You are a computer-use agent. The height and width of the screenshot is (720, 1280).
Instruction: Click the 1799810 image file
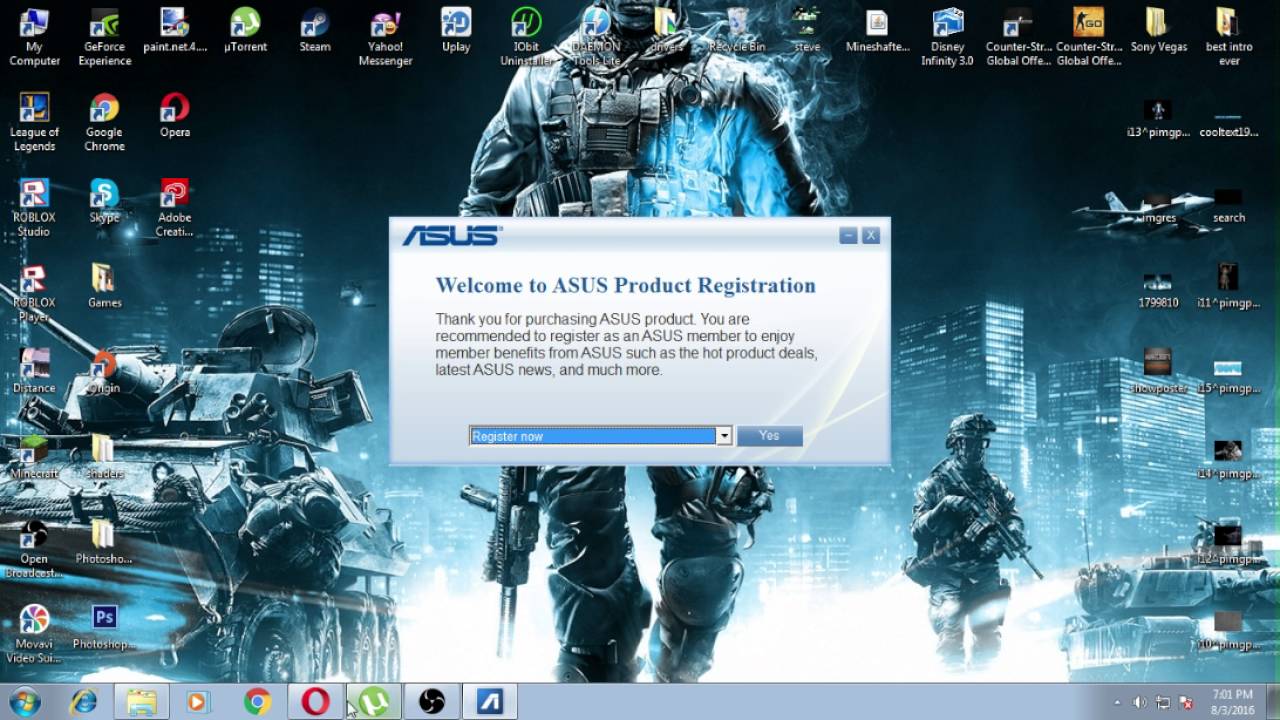1158,286
